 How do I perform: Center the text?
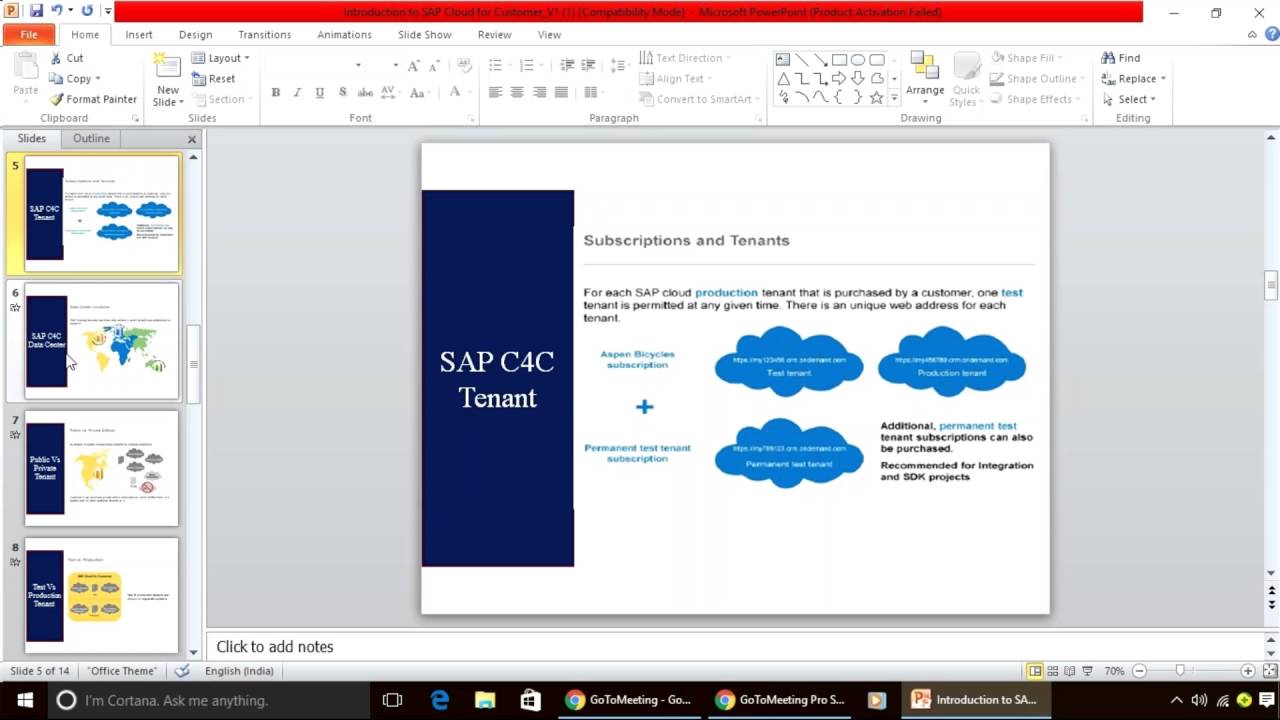pos(517,92)
